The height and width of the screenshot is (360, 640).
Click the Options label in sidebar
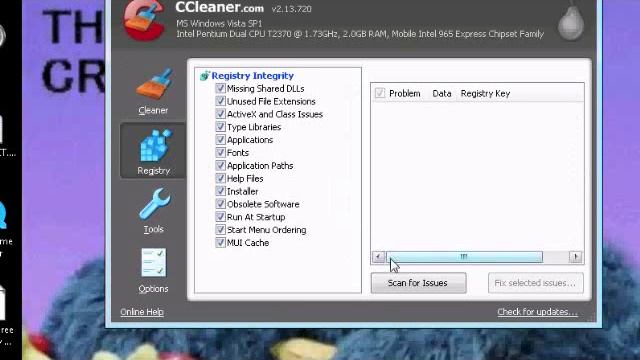click(x=153, y=289)
